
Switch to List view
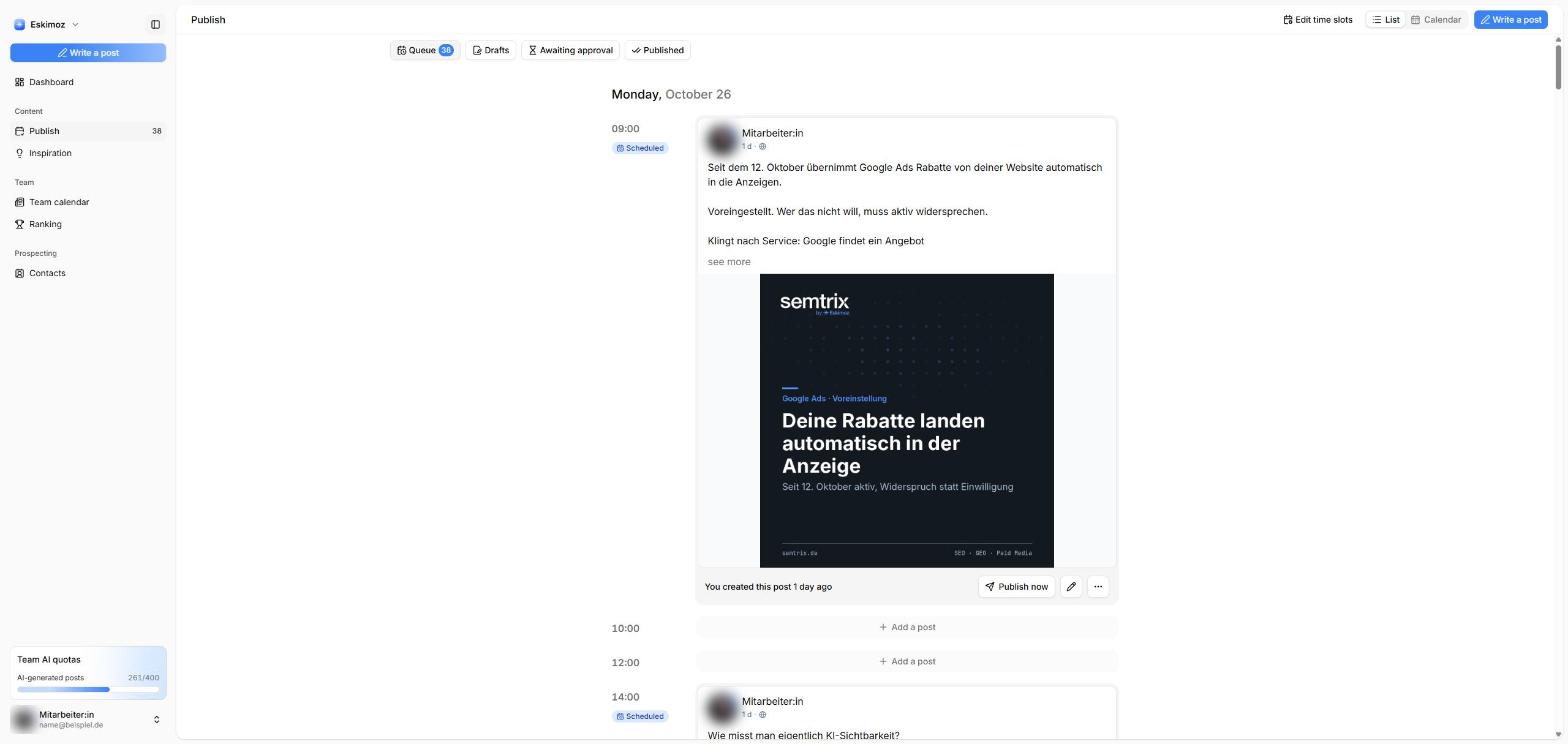click(1386, 20)
